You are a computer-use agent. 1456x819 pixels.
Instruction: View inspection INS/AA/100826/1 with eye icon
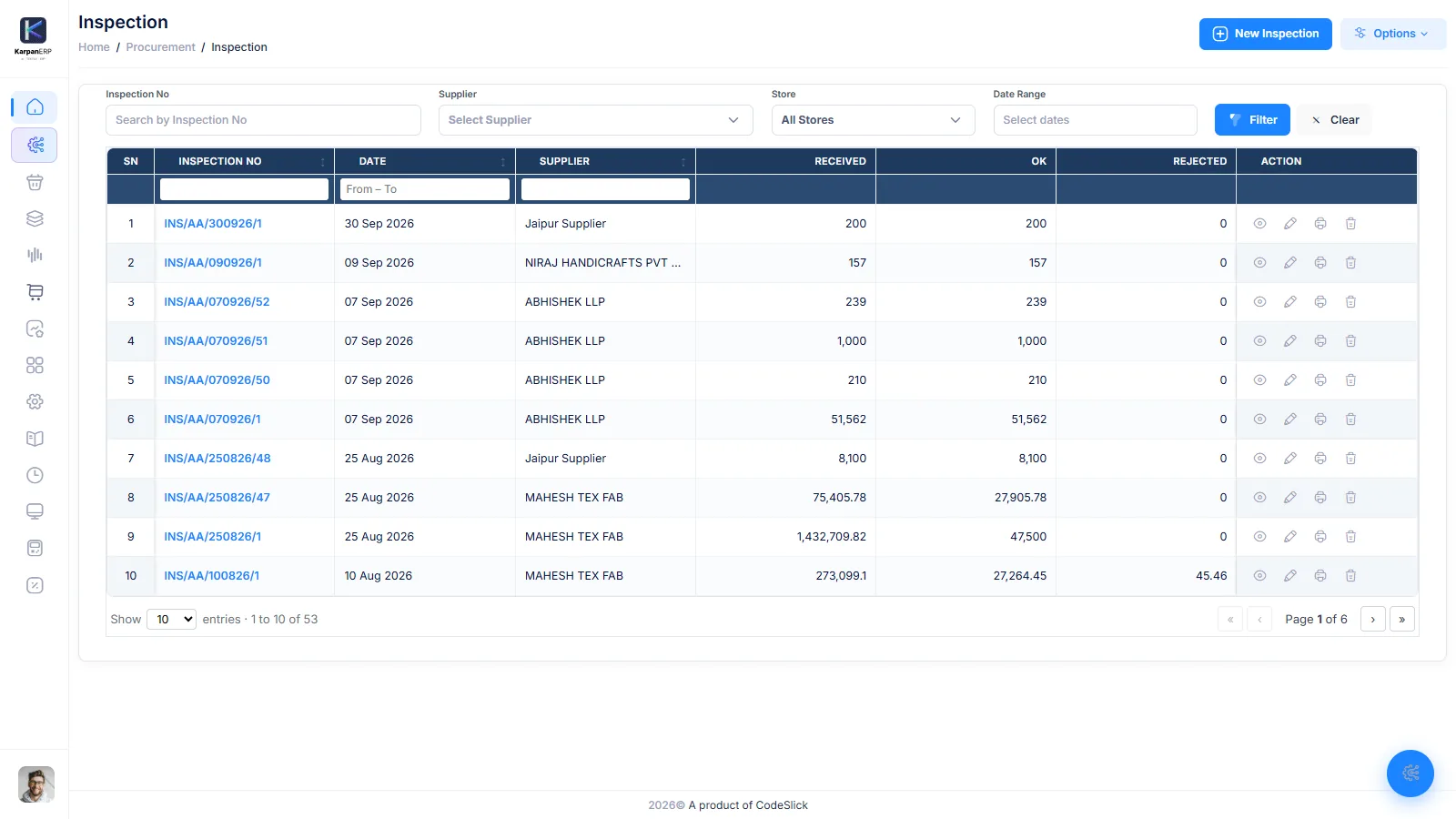click(x=1259, y=576)
